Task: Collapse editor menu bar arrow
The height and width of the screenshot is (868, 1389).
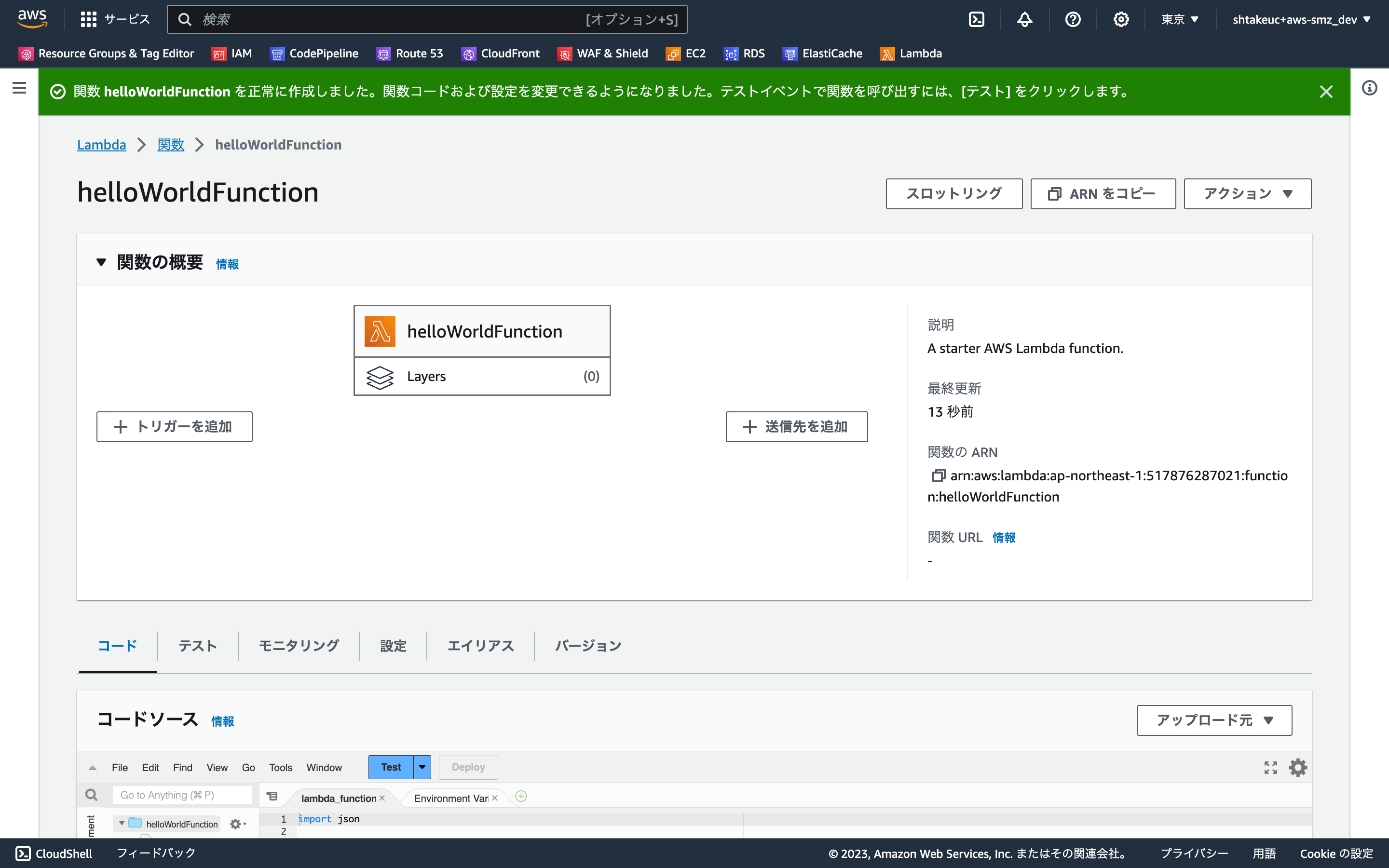Action: coord(93,768)
